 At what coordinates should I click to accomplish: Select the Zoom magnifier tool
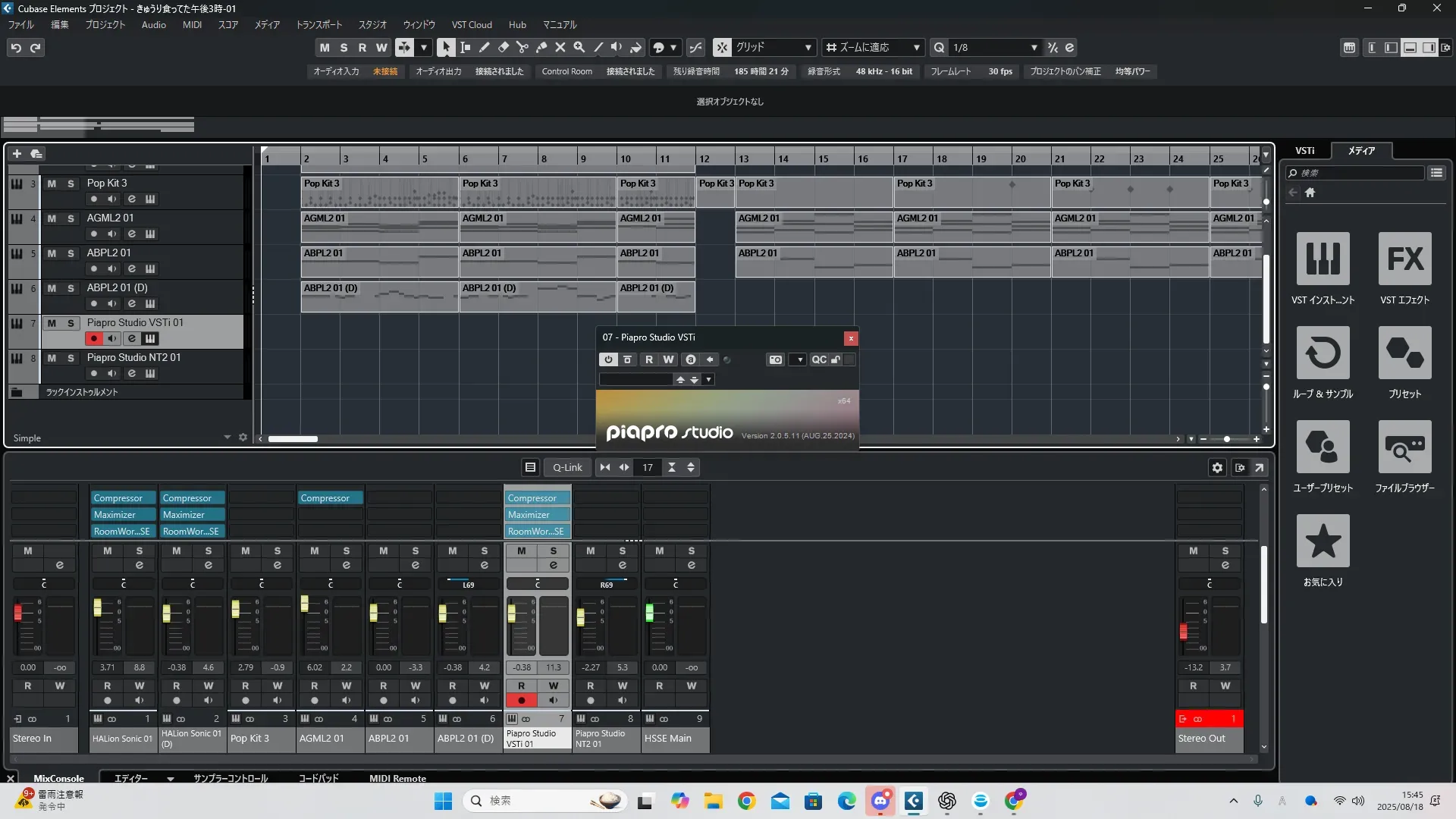579,47
